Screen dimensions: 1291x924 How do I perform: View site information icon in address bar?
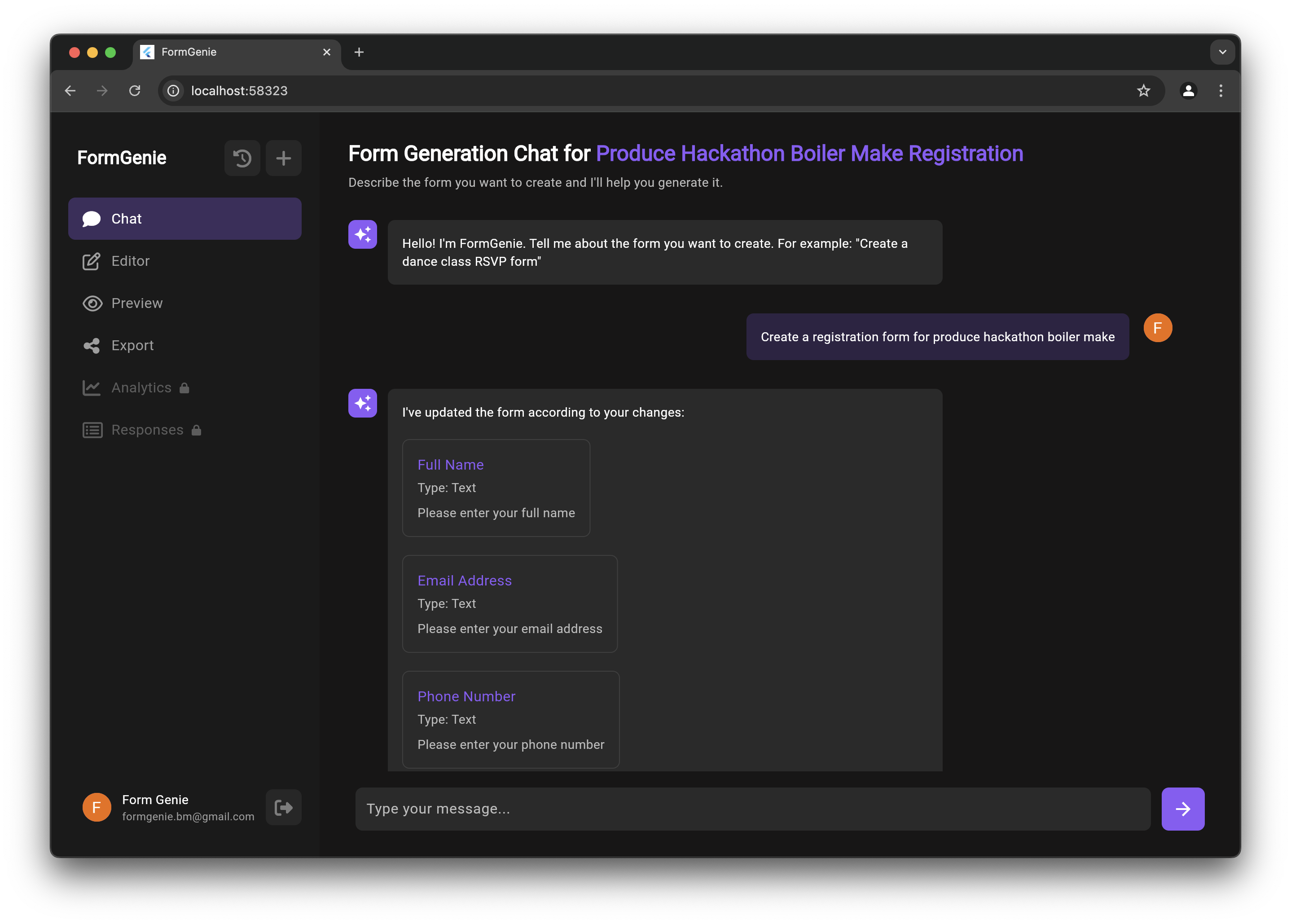pos(173,90)
